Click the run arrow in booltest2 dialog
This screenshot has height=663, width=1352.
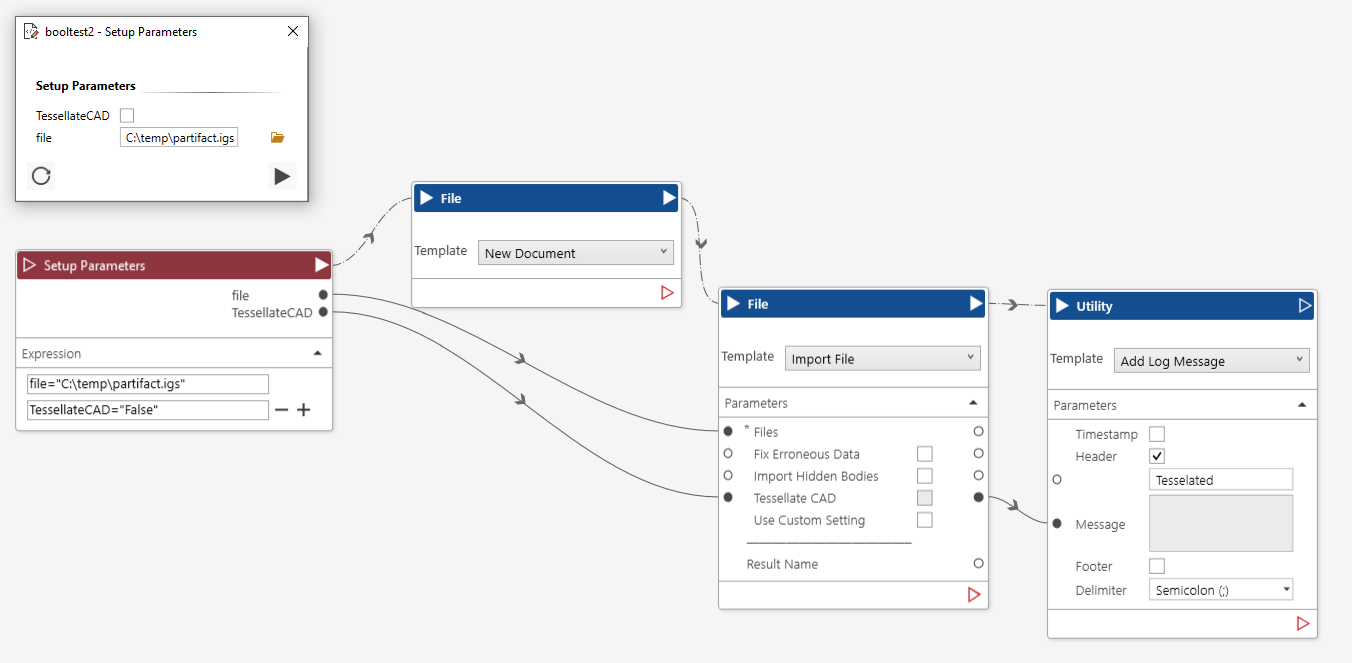click(x=282, y=177)
